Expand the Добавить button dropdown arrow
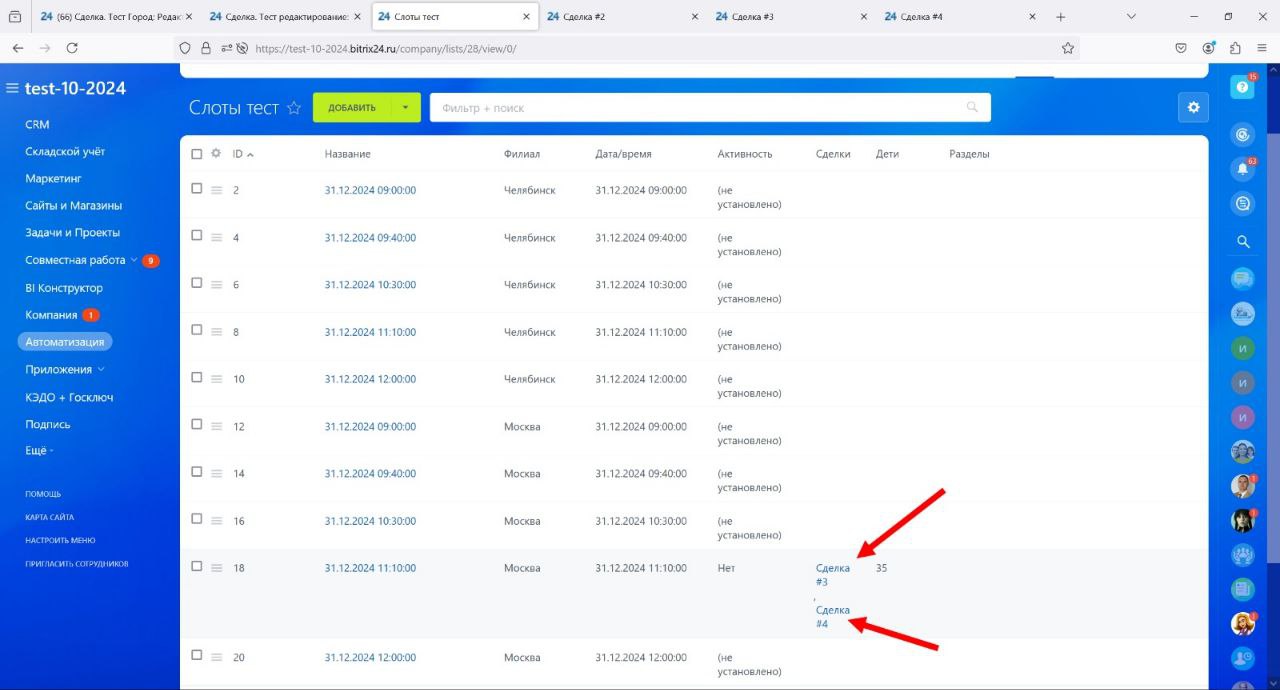The height and width of the screenshot is (690, 1280). click(405, 108)
